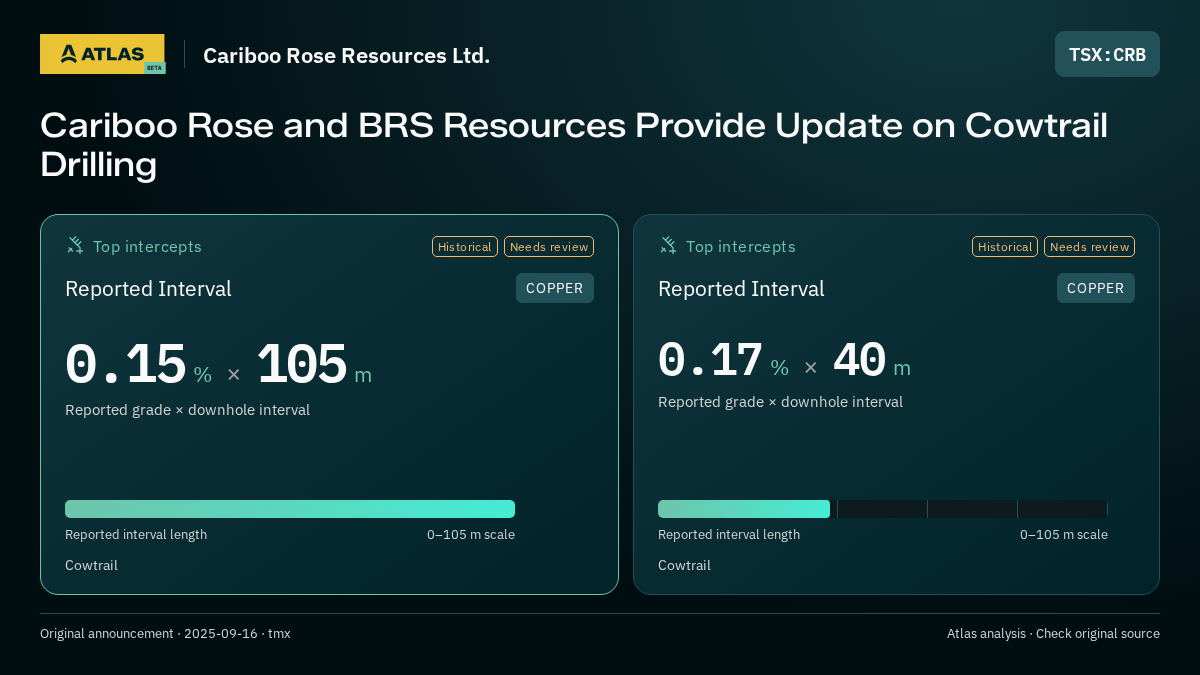This screenshot has width=1200, height=675.
Task: Click the interval bar in 40 m card
Action: [883, 509]
